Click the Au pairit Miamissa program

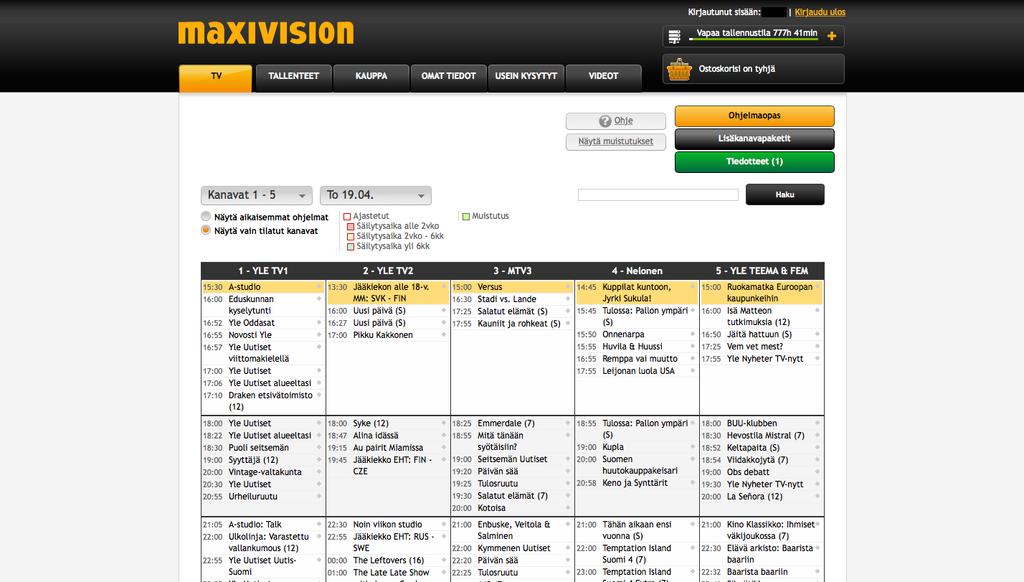(388, 448)
